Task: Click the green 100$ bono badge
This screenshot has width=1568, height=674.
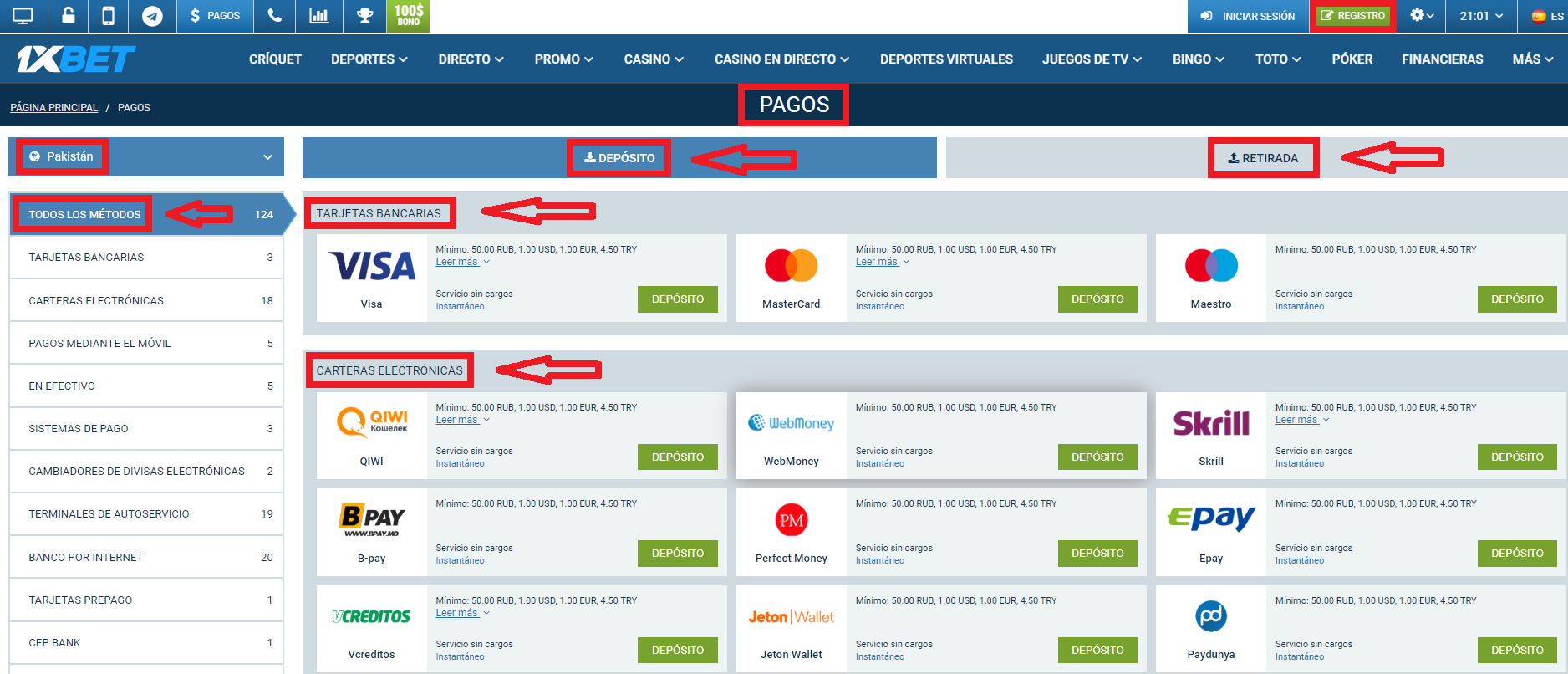Action: 408,16
